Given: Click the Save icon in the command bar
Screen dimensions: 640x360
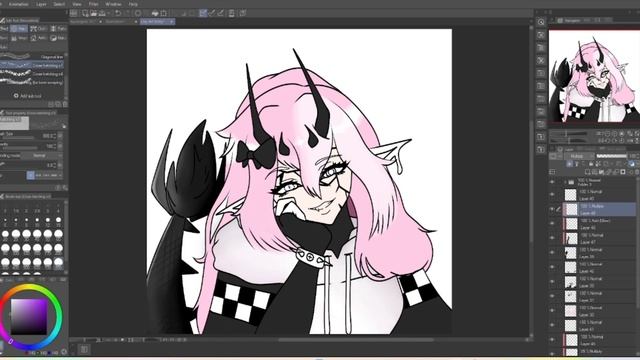Looking at the screenshot, I should click(x=102, y=13).
